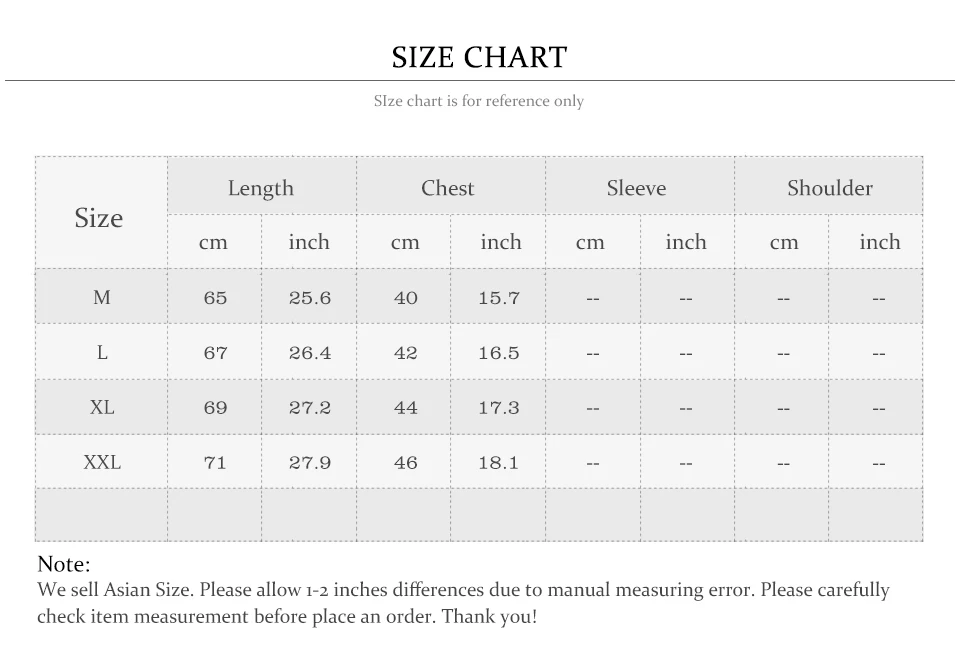Click the Sleeve column header

tap(636, 188)
